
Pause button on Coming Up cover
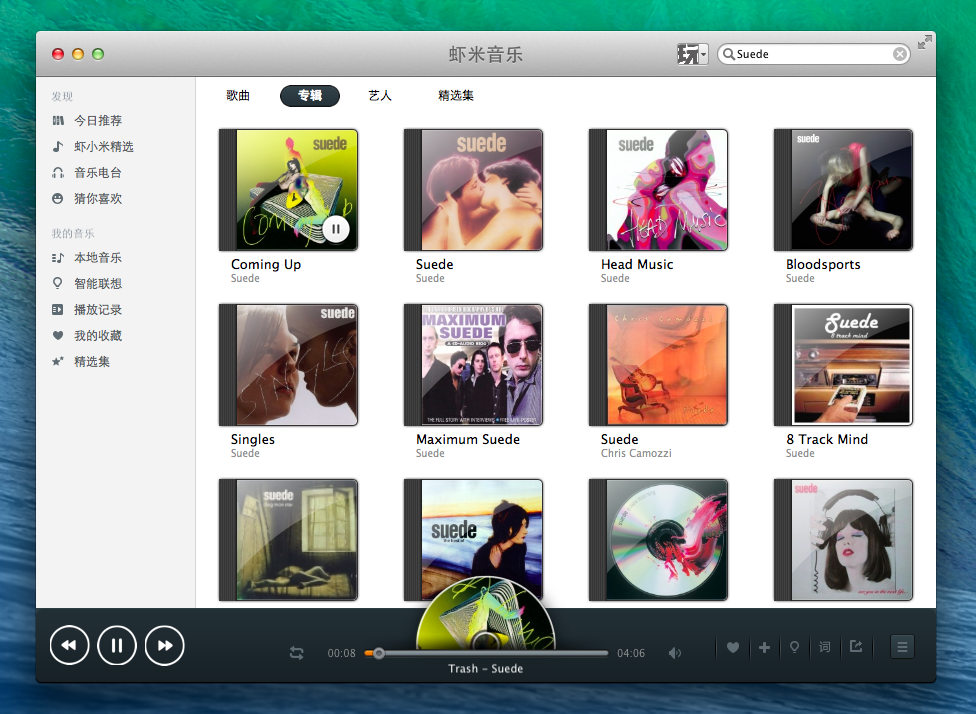tap(336, 228)
